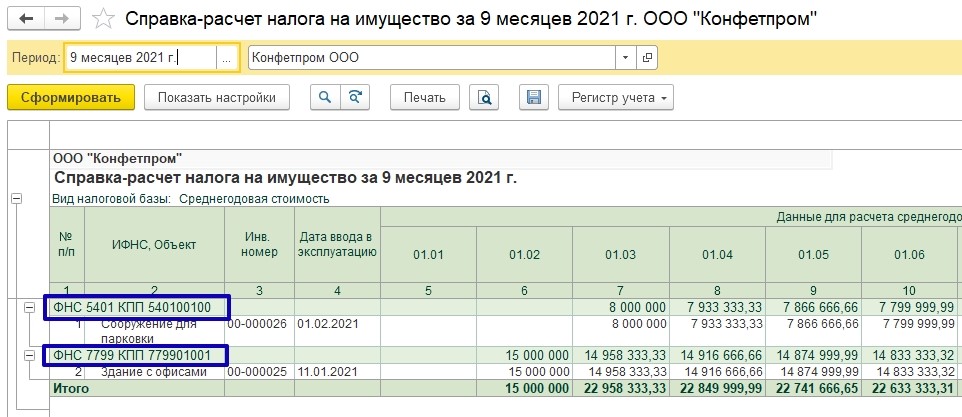962x417 pixels.
Task: Click column header 01.01
Action: coord(428,254)
